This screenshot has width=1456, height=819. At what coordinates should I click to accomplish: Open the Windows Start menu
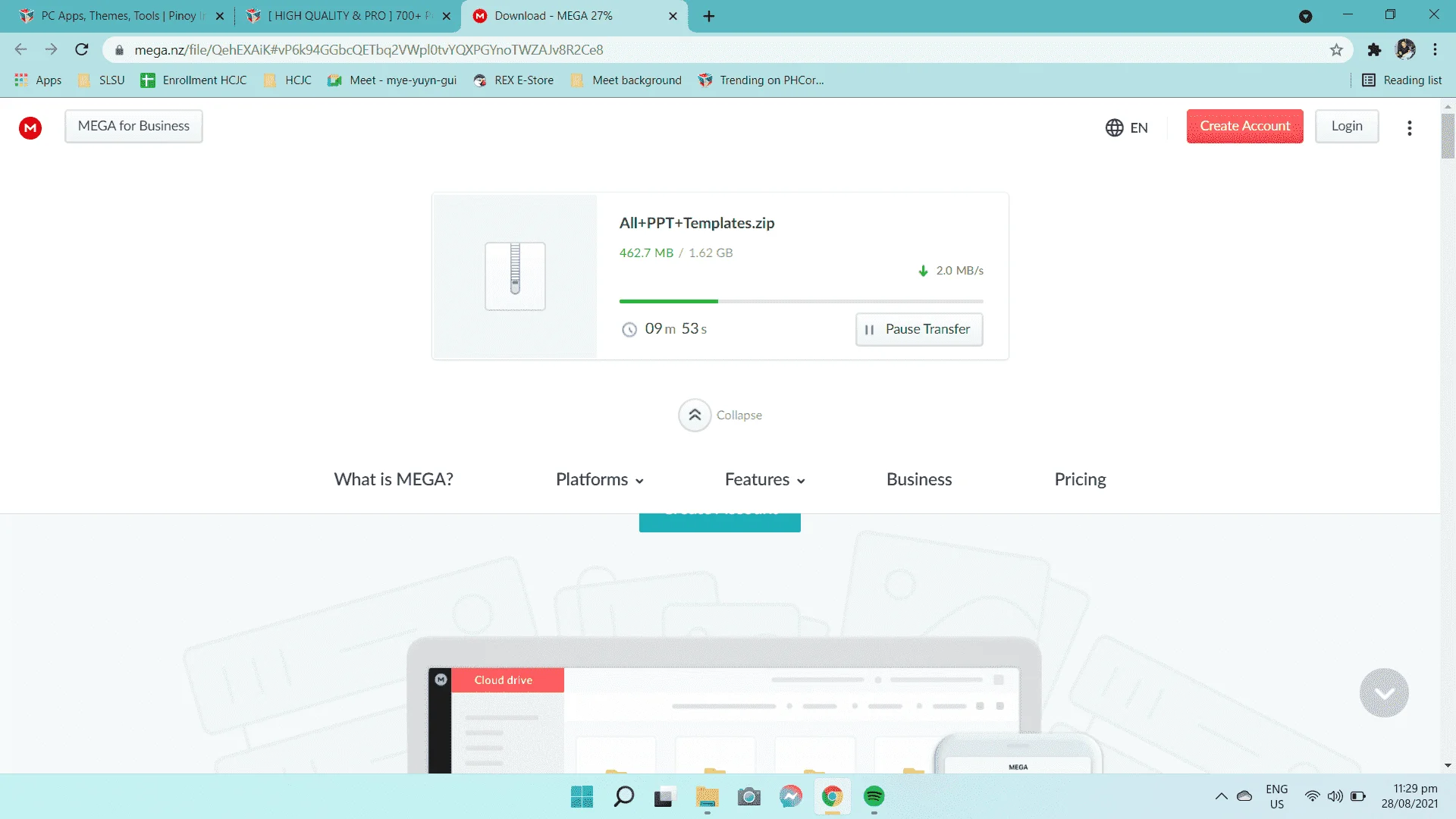(x=582, y=796)
